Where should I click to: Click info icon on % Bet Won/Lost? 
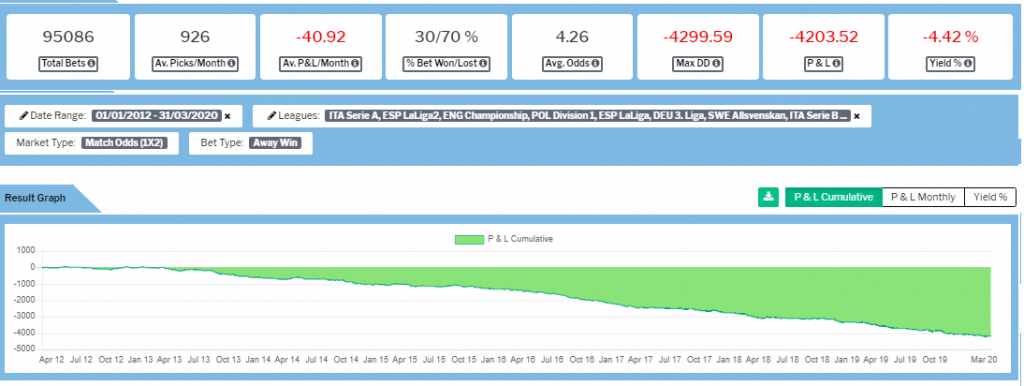(482, 64)
